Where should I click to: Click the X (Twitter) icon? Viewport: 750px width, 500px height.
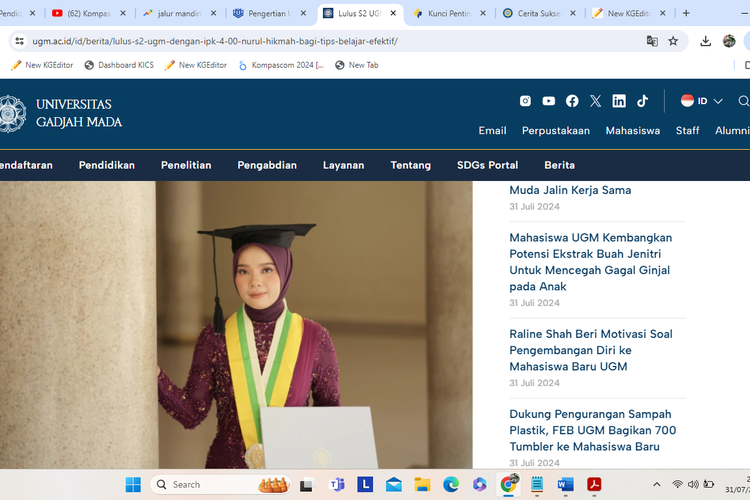[596, 101]
